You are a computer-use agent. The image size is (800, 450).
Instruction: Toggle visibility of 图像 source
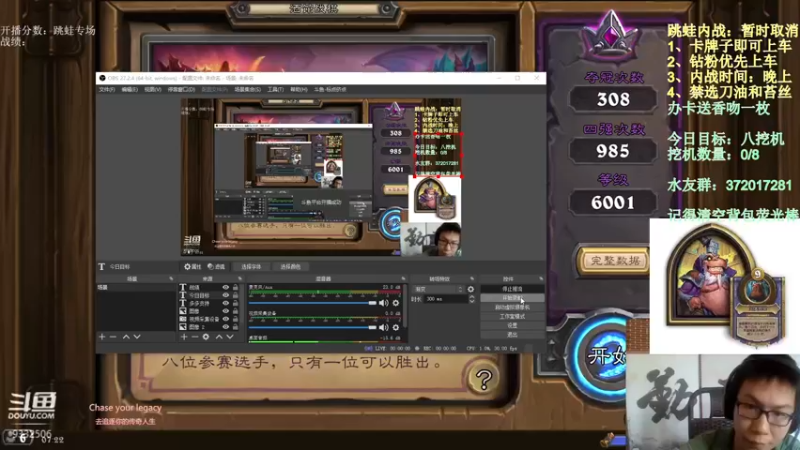click(x=226, y=311)
